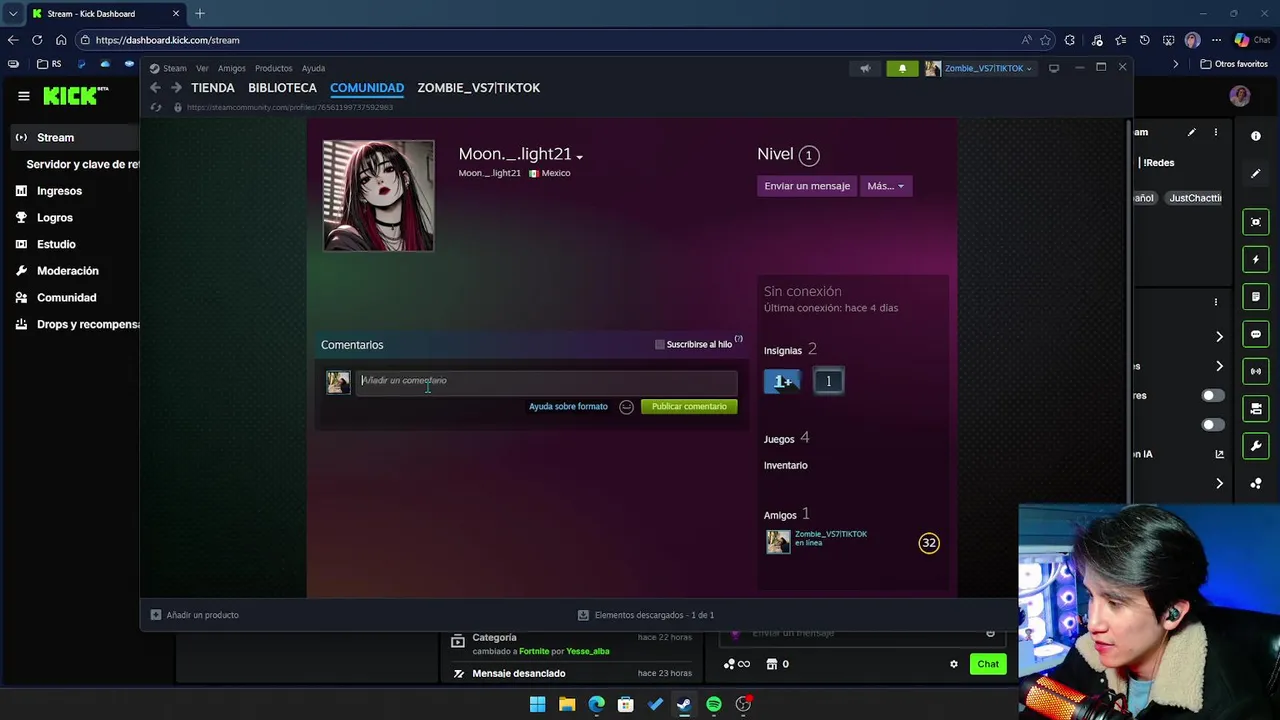
Task: Open the Amigos menu in Steam
Action: click(232, 68)
